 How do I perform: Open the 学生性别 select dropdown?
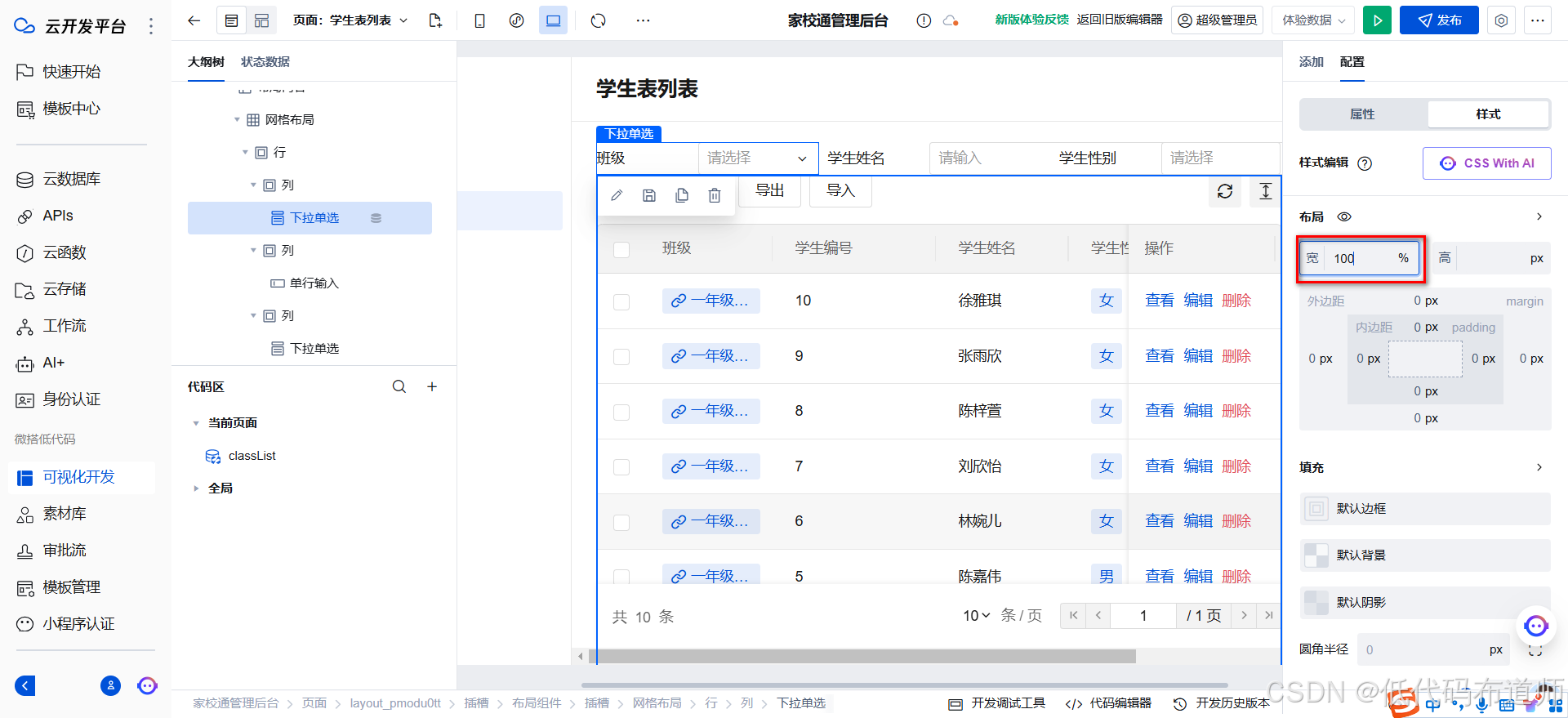click(1220, 158)
